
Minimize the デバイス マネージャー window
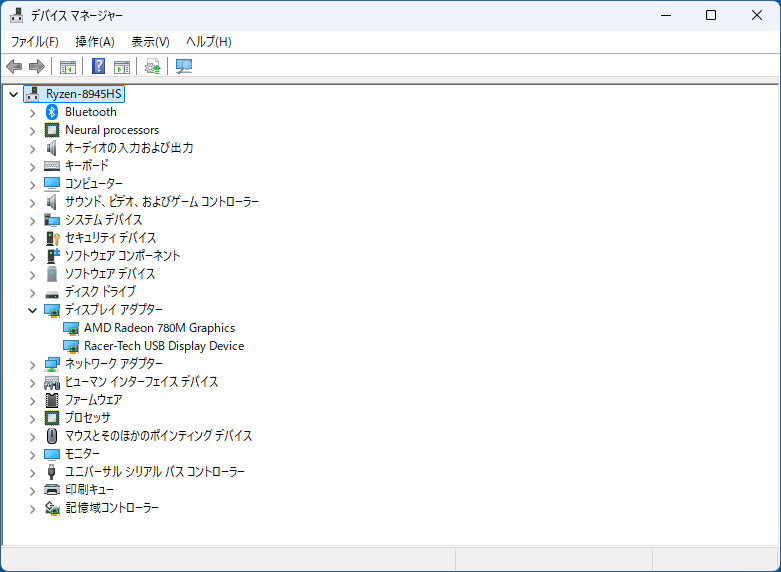666,15
